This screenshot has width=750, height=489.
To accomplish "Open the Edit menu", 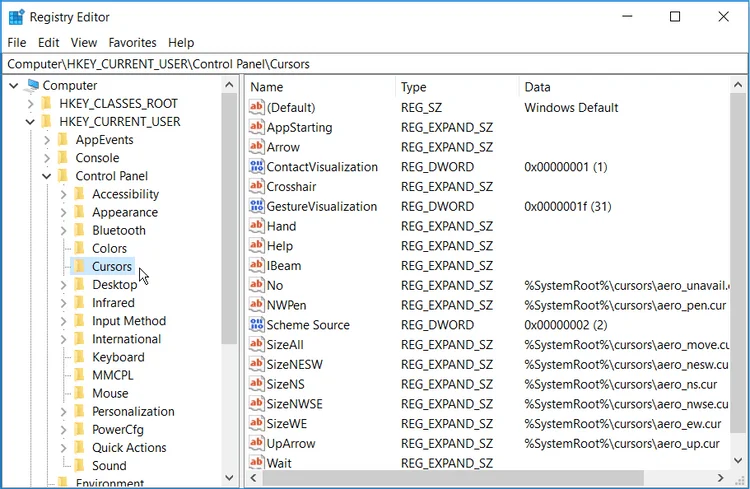I will [x=48, y=43].
